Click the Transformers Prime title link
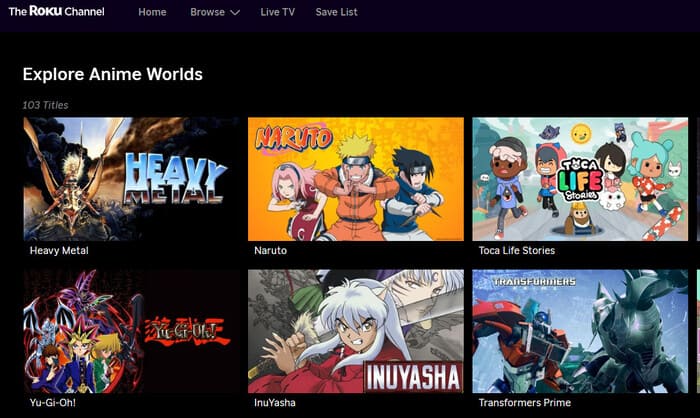The image size is (700, 418). [525, 402]
